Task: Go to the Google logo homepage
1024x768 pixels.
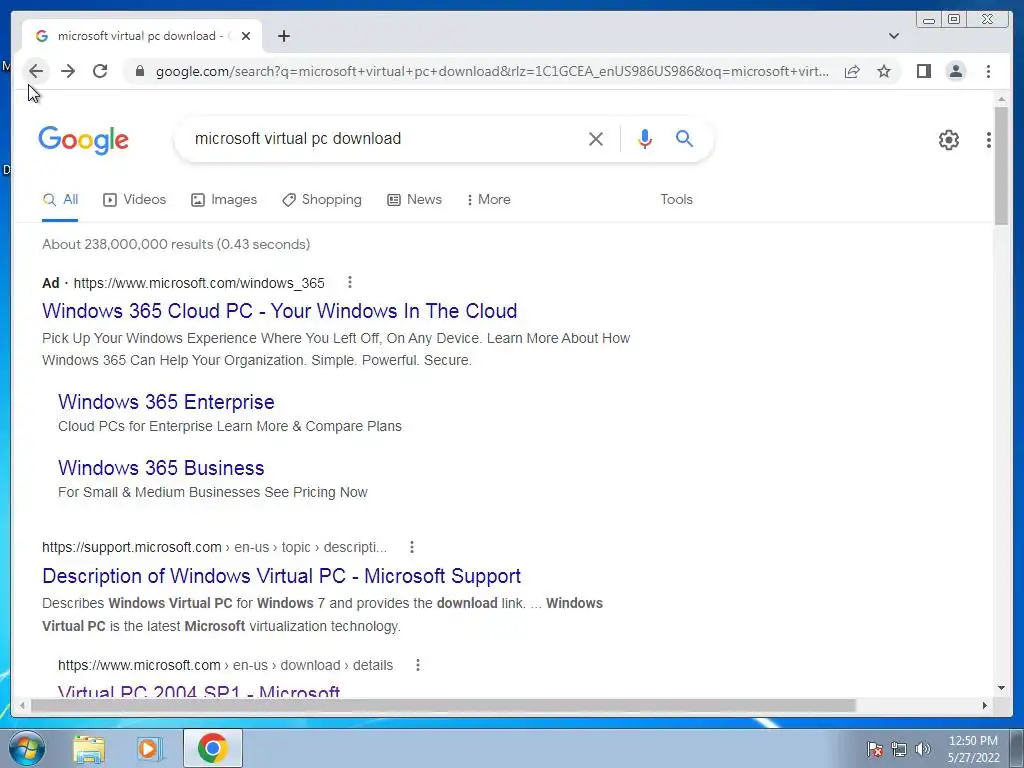Action: (x=84, y=140)
